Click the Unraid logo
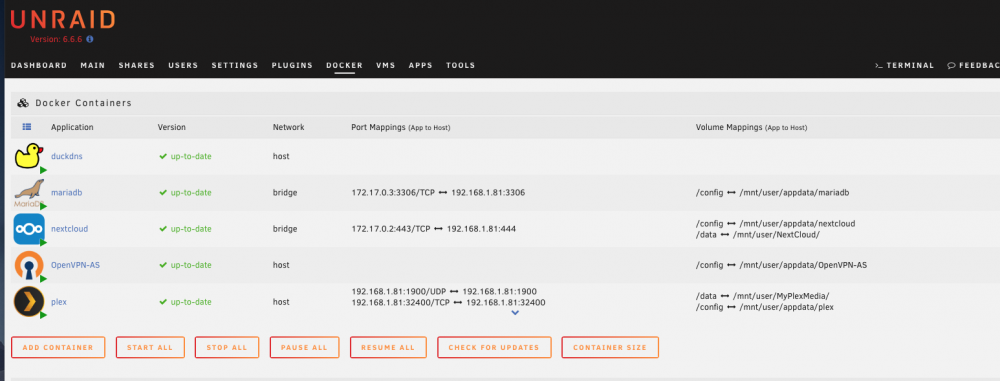 (x=62, y=19)
